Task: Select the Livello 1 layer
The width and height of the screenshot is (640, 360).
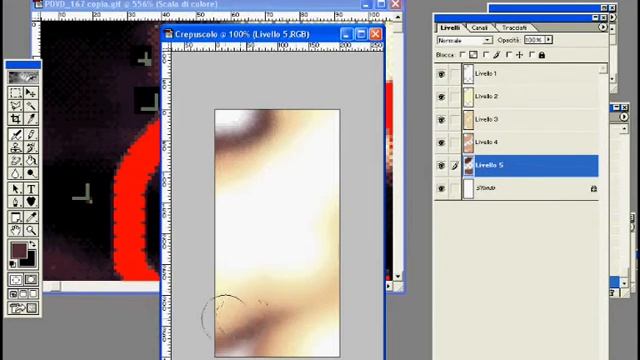Action: [x=530, y=74]
